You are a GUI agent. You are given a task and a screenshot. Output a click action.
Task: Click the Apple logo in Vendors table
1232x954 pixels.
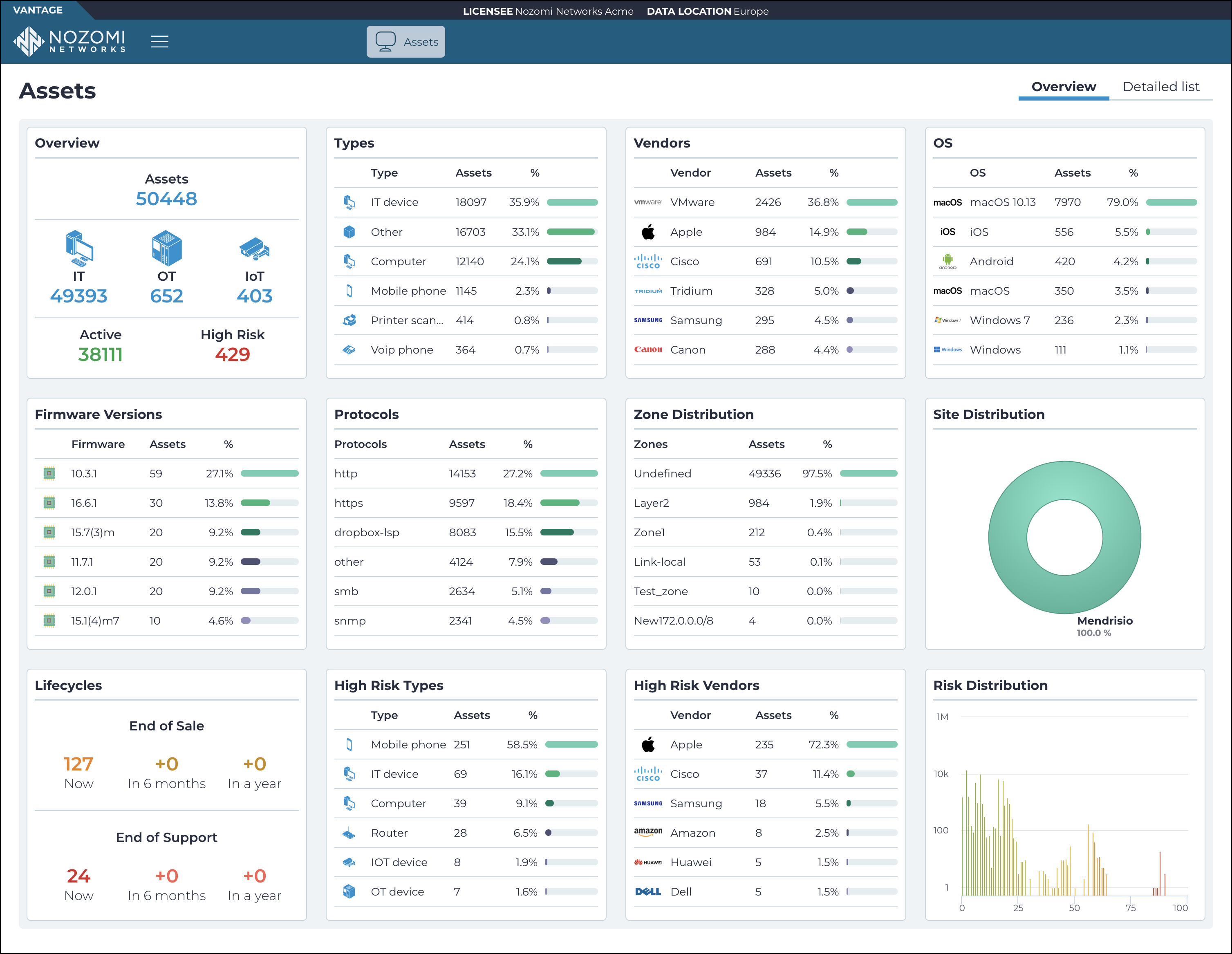(648, 232)
